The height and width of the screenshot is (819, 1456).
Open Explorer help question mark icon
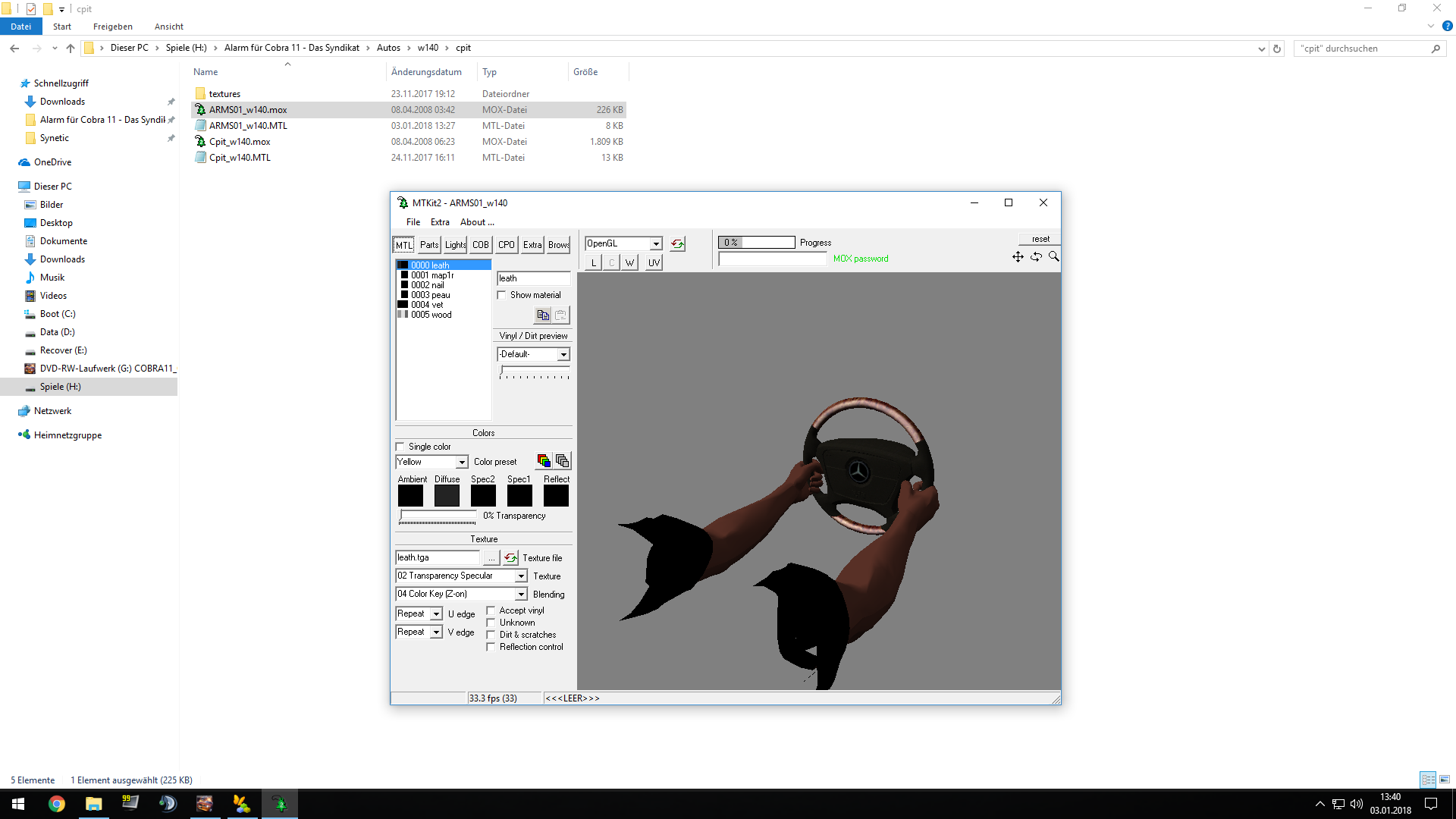tap(1448, 27)
